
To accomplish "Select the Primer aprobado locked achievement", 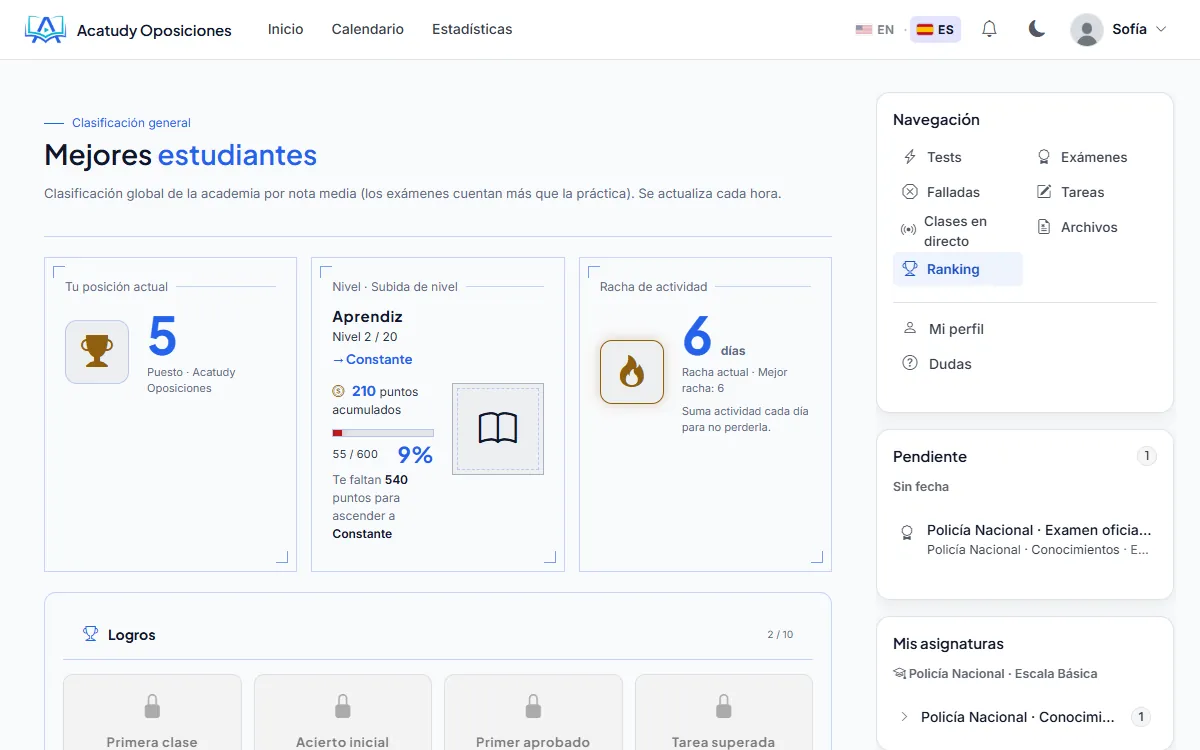I will [x=533, y=712].
